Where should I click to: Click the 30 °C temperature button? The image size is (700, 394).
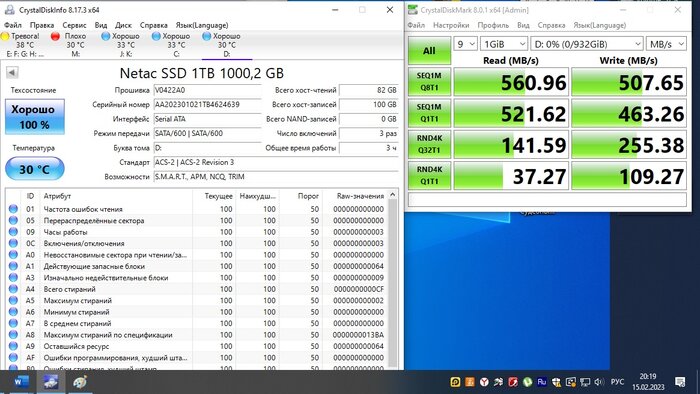tap(35, 169)
